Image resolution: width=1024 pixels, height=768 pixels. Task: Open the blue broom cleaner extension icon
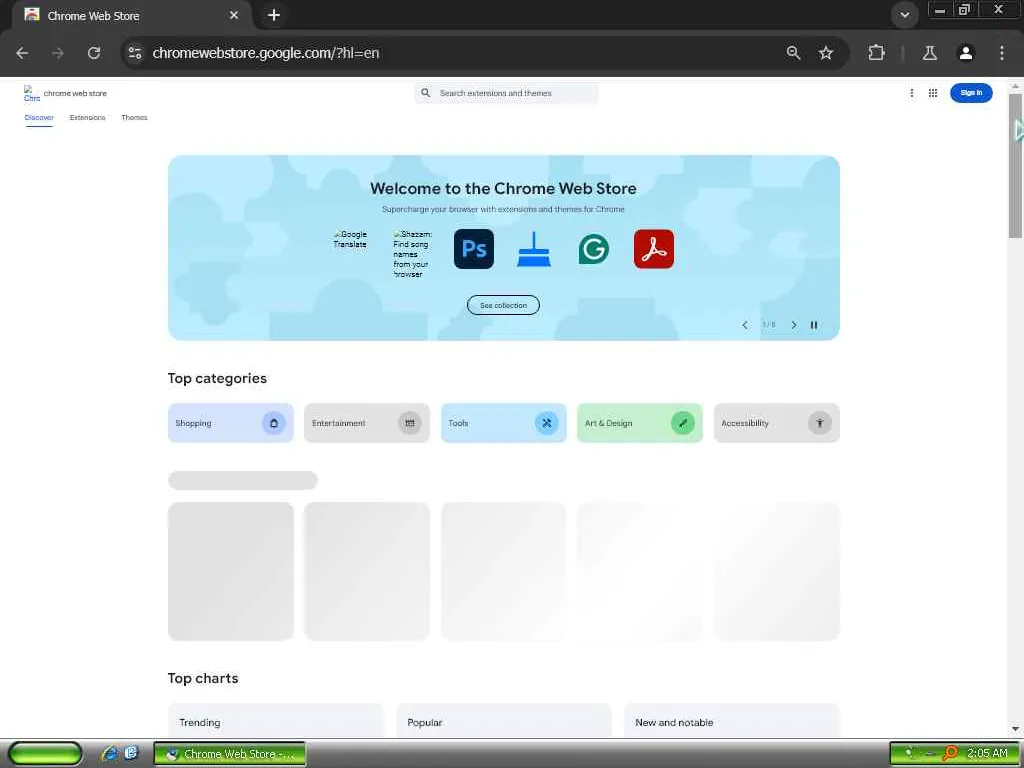pyautogui.click(x=534, y=249)
